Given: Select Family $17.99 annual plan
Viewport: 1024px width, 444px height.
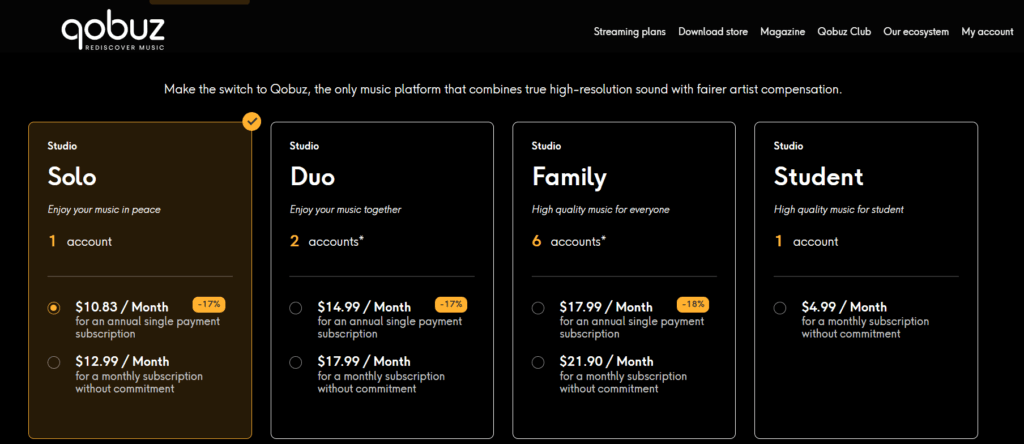Looking at the screenshot, I should [x=538, y=308].
